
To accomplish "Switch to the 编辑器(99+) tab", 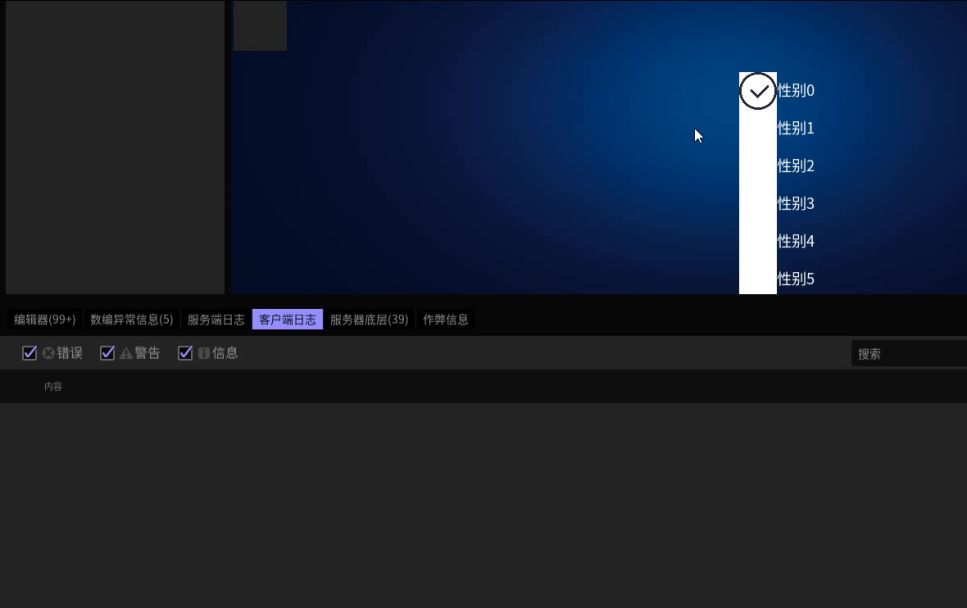I will (45, 320).
